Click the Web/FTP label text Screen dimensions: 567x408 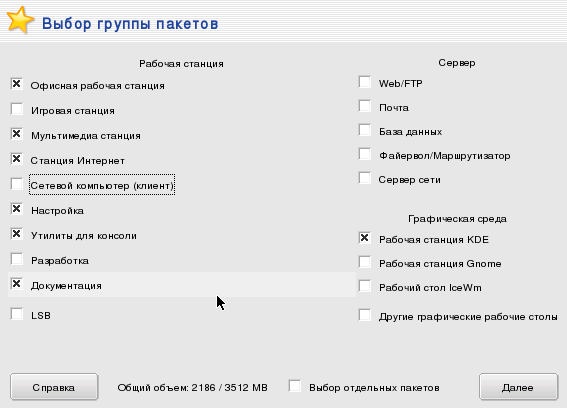click(401, 84)
